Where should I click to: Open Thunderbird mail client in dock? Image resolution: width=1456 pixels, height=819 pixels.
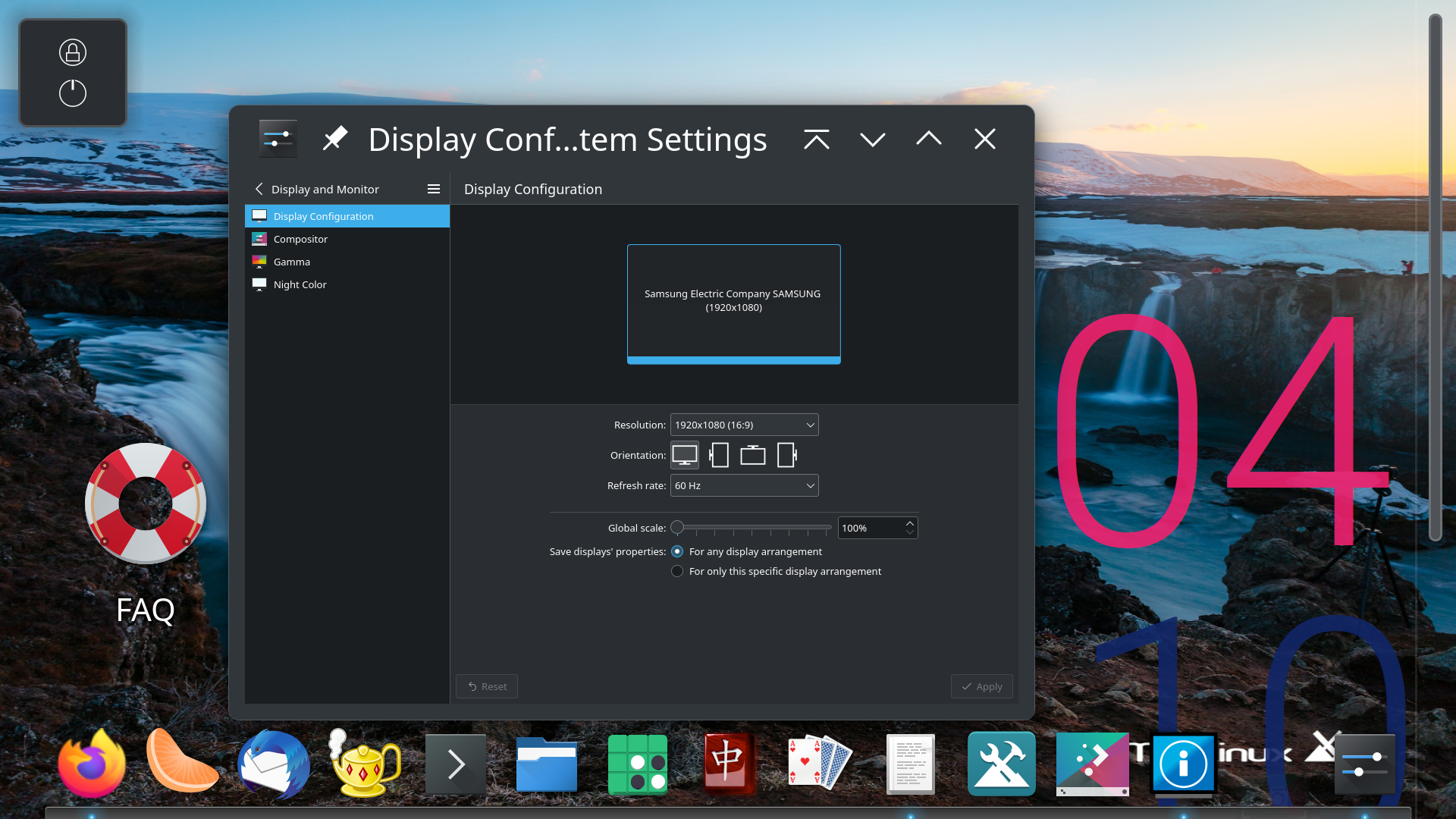click(274, 764)
